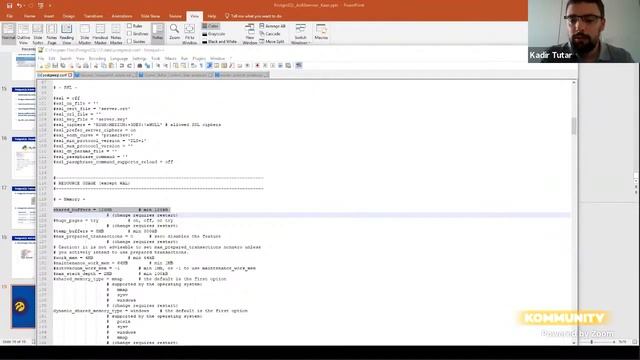Open a New Window in PowerPoint
The image size is (640, 360).
coord(250,34)
